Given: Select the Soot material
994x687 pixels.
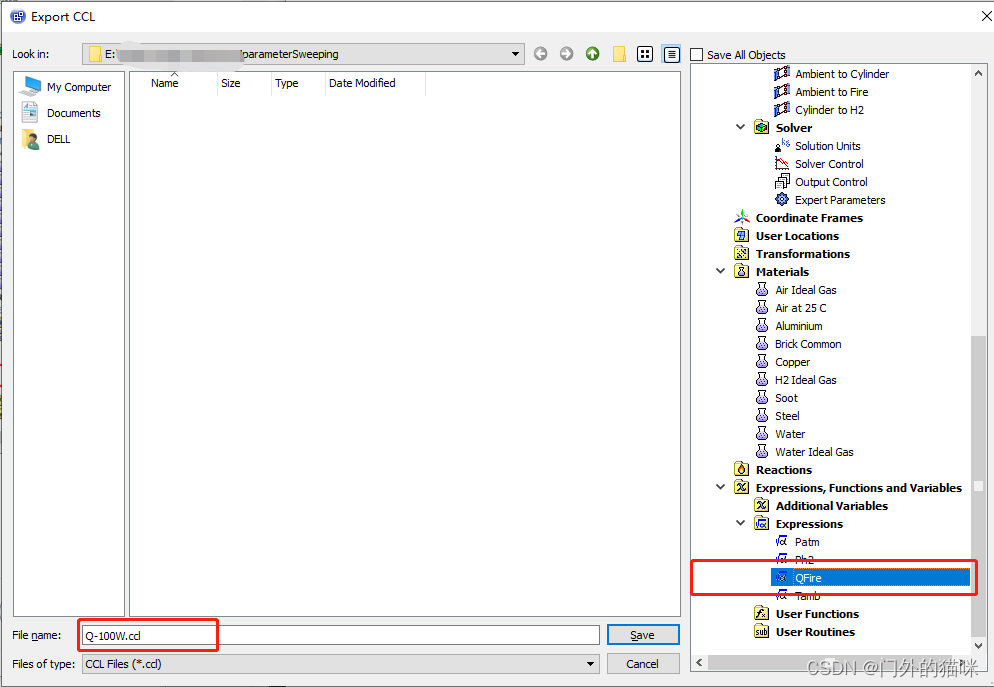Looking at the screenshot, I should 786,398.
